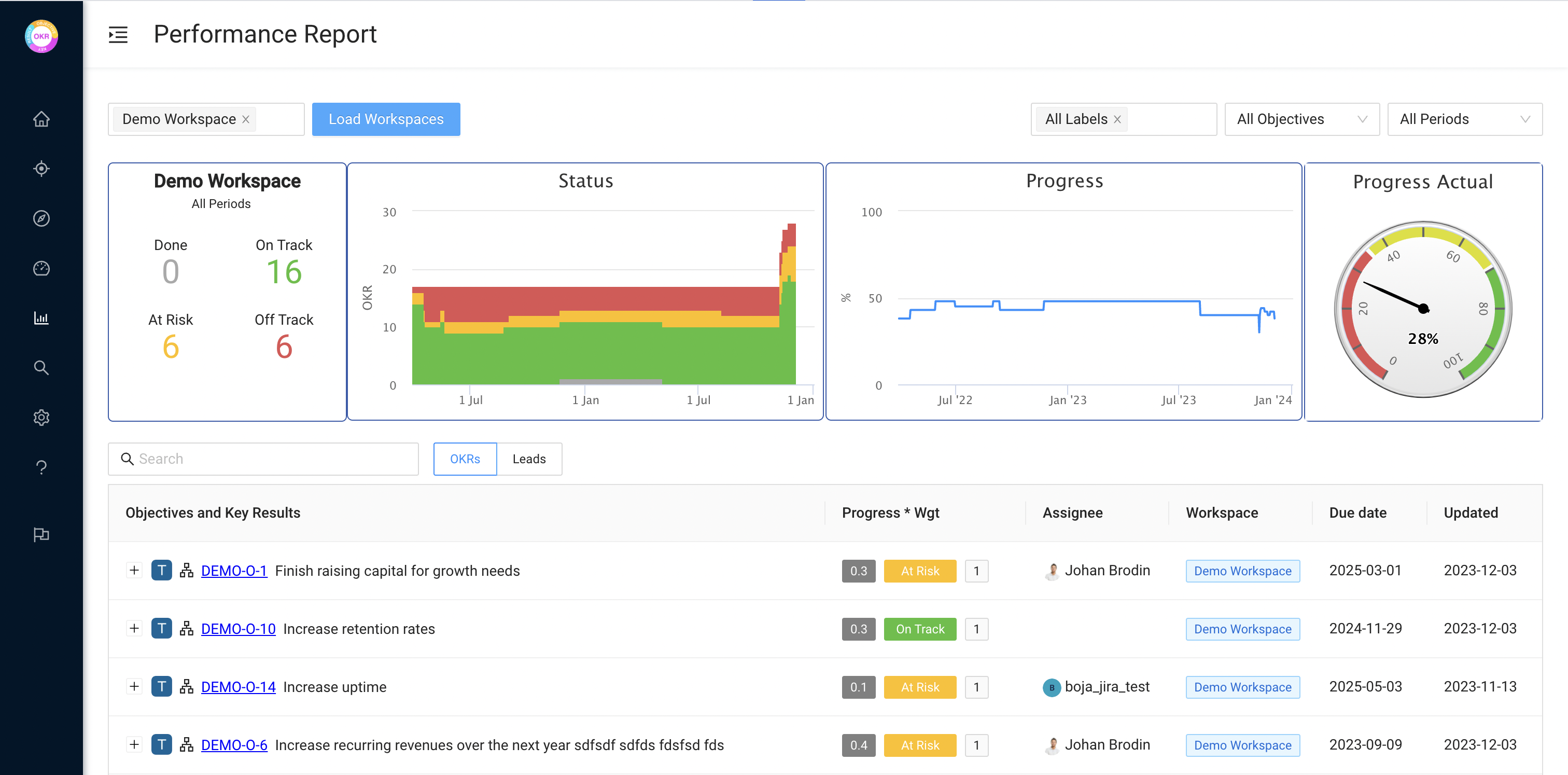Open the dashboard gauge icon in sidebar
The width and height of the screenshot is (1568, 775).
41,269
